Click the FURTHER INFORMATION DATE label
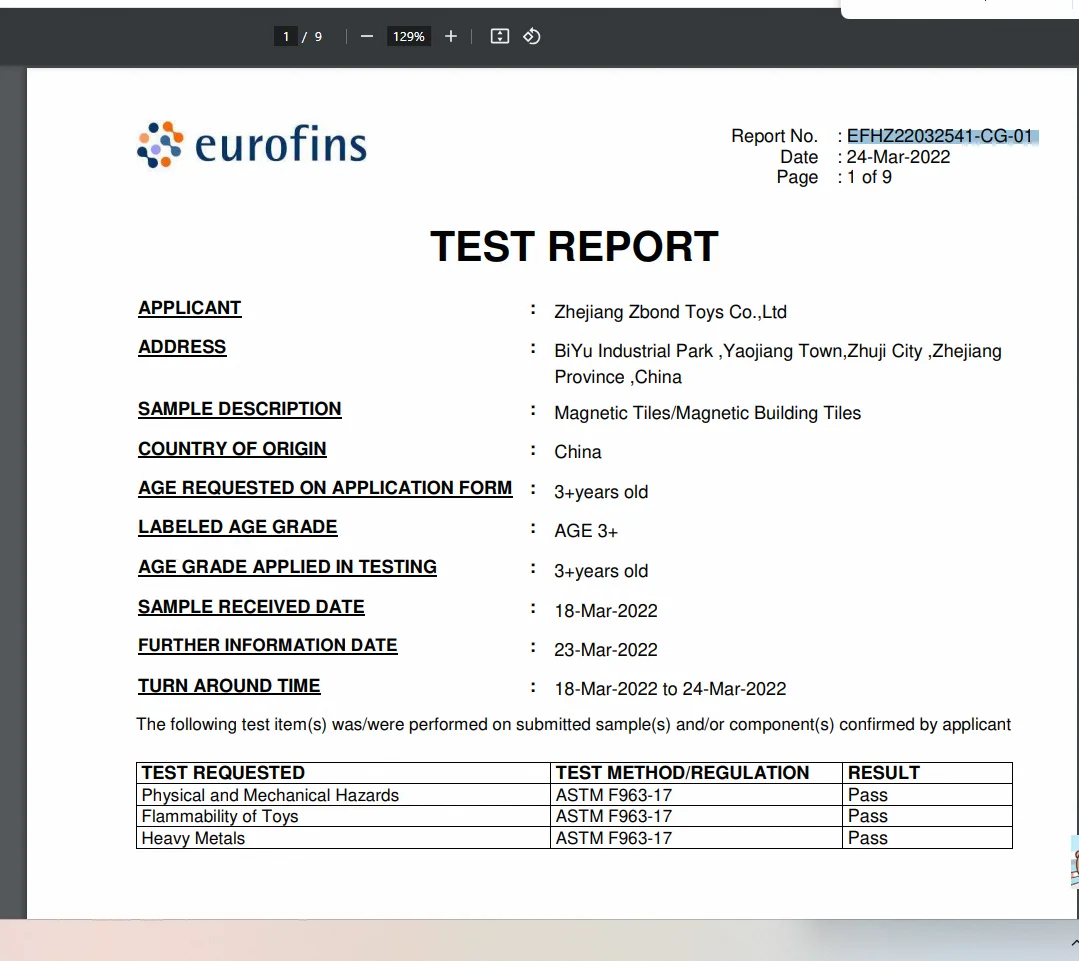 [x=268, y=645]
